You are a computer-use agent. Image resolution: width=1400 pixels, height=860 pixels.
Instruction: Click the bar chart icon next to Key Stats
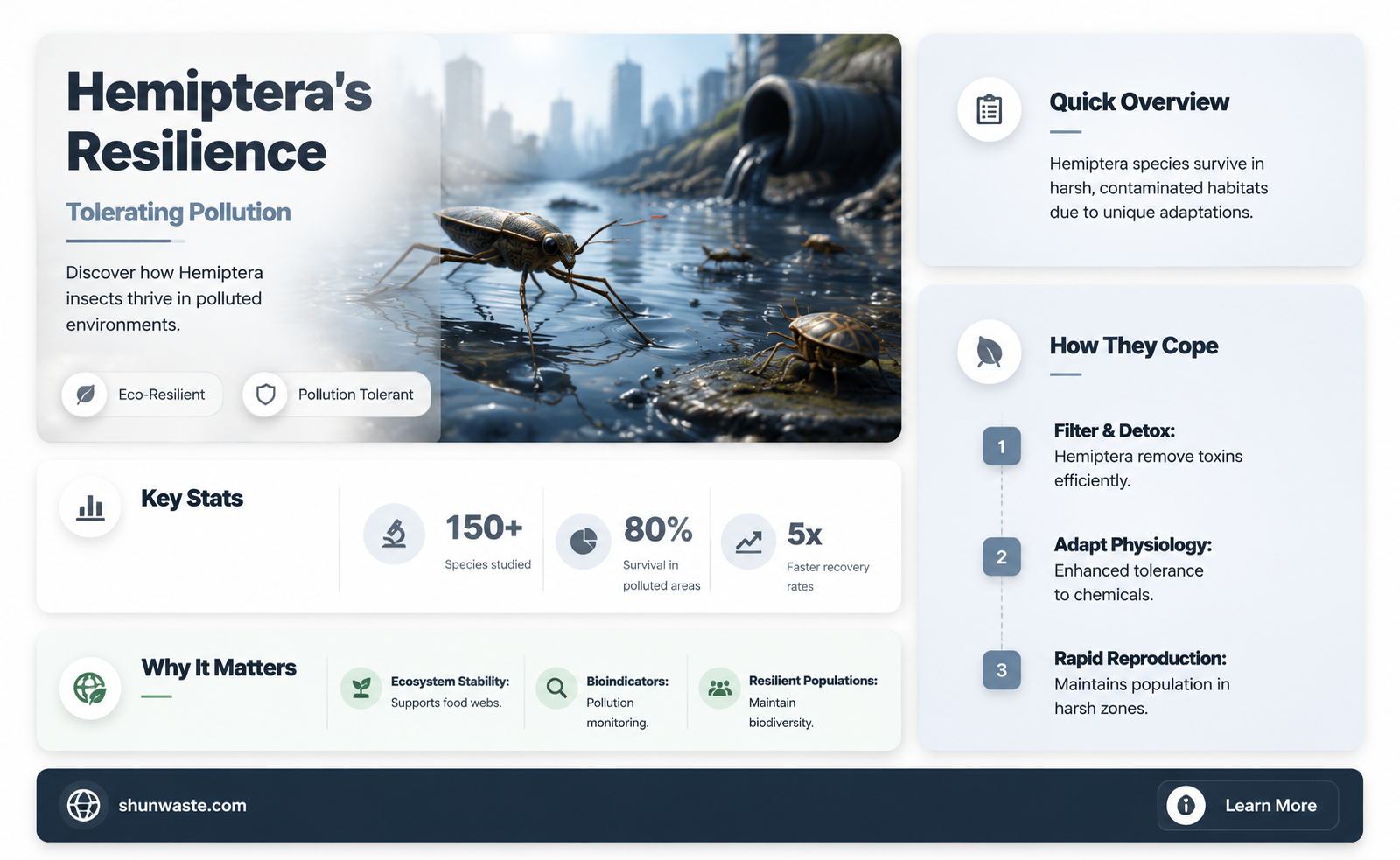(x=90, y=507)
